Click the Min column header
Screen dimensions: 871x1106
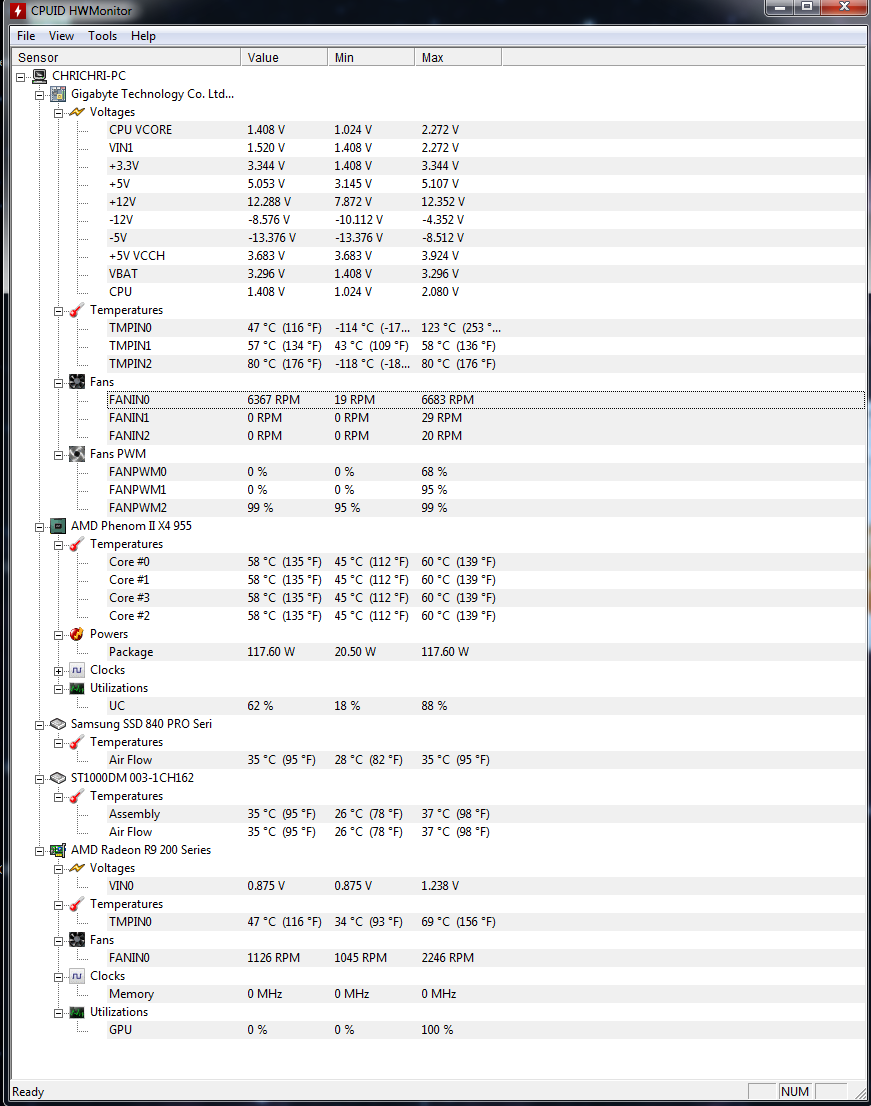pyautogui.click(x=371, y=57)
